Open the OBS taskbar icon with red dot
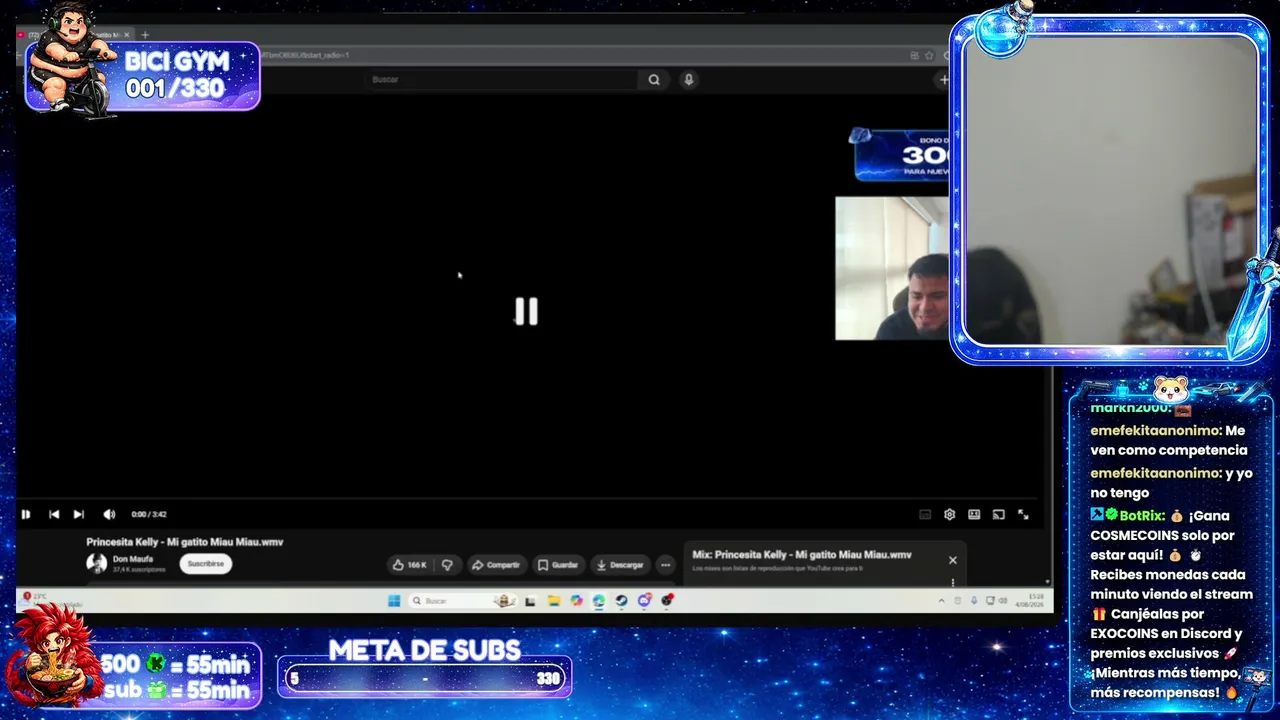The height and width of the screenshot is (720, 1280). point(667,601)
